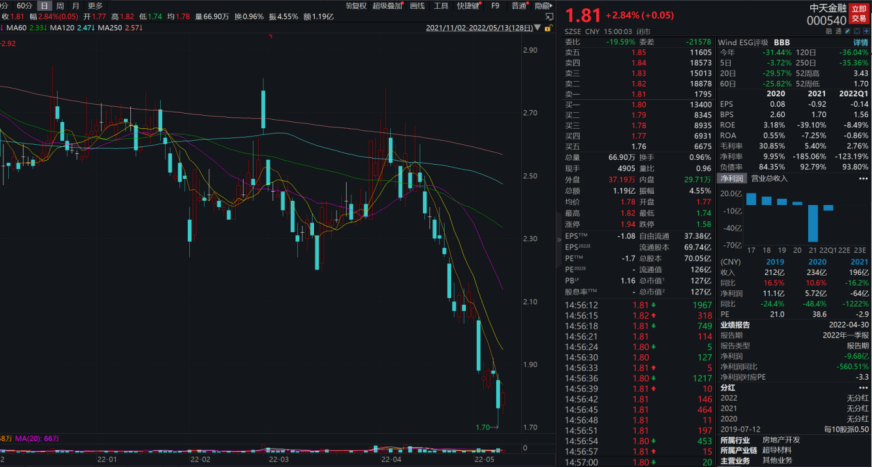Click stock code 000540

[826, 21]
